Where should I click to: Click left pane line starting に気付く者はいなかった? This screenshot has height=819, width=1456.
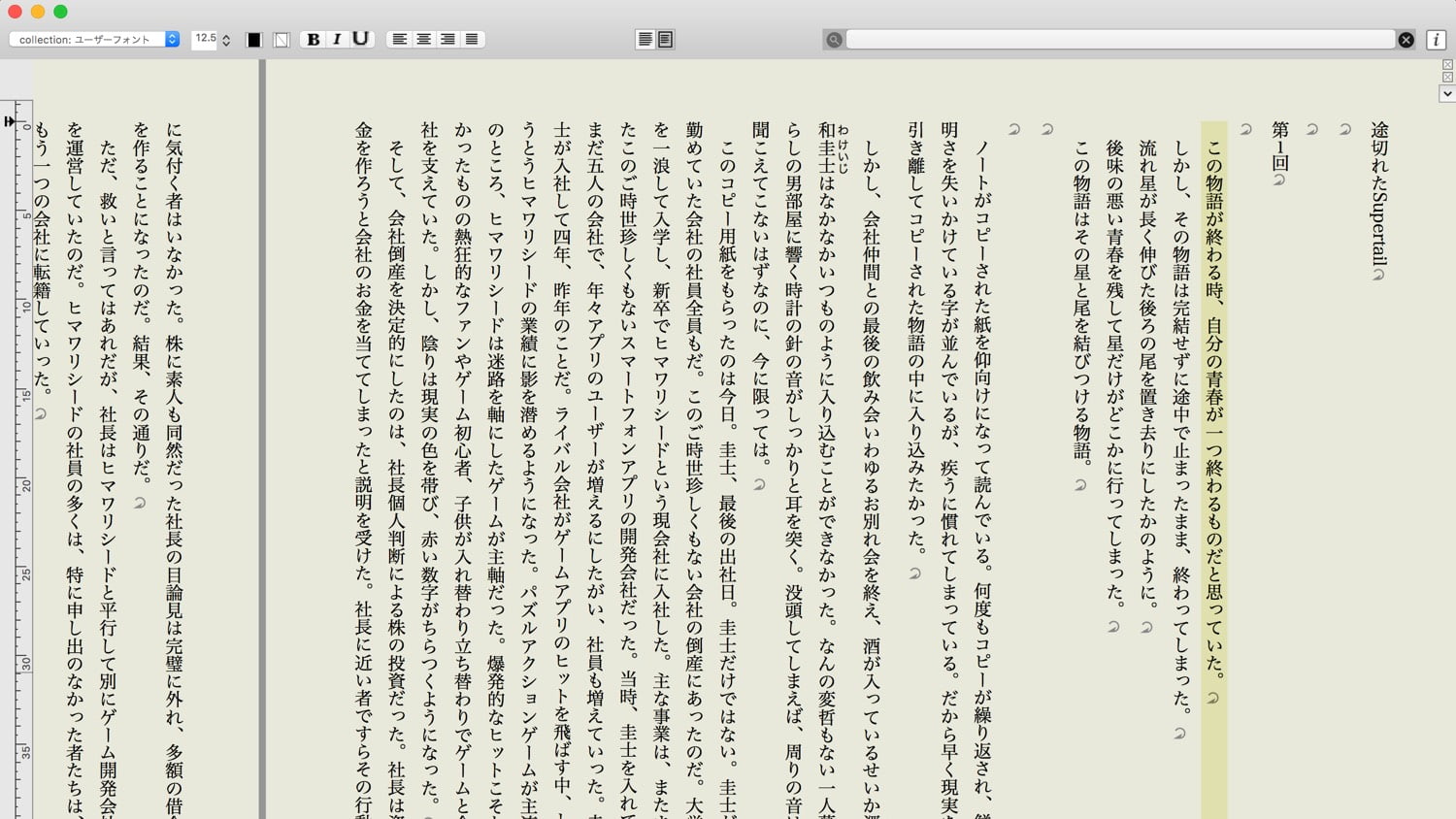(x=174, y=470)
